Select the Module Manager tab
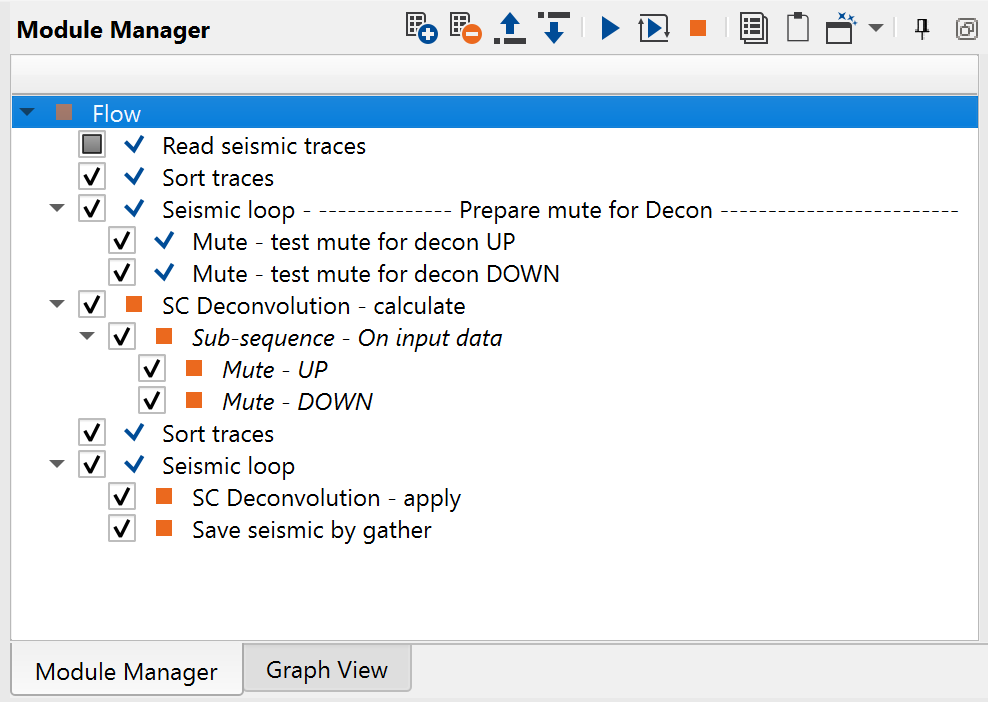 (x=126, y=671)
